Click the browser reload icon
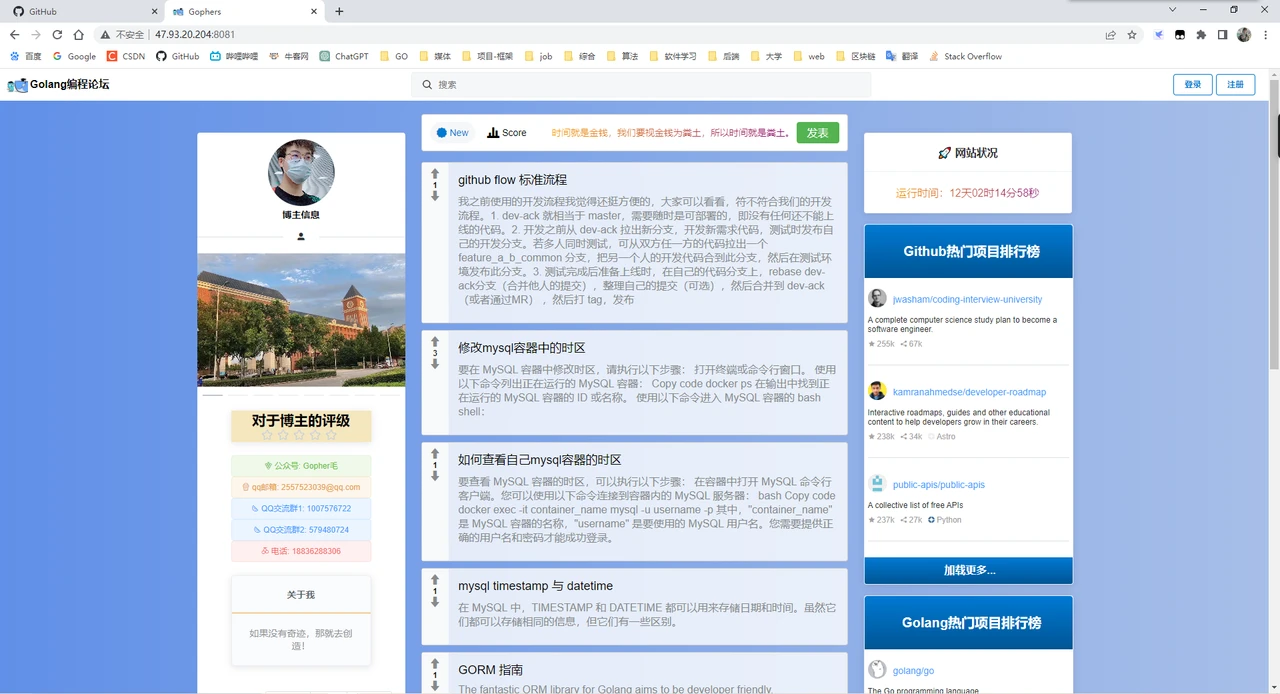 pos(57,34)
